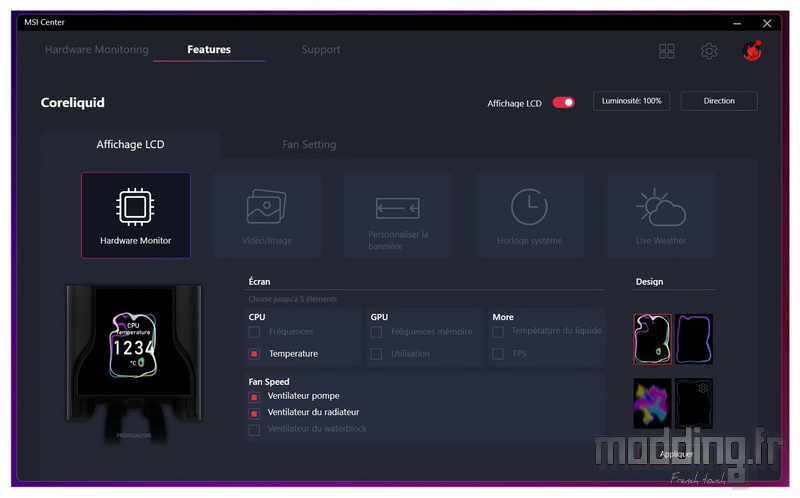Select the Hardware Monitor display mode
Screen dimensions: 800x498
tap(136, 215)
